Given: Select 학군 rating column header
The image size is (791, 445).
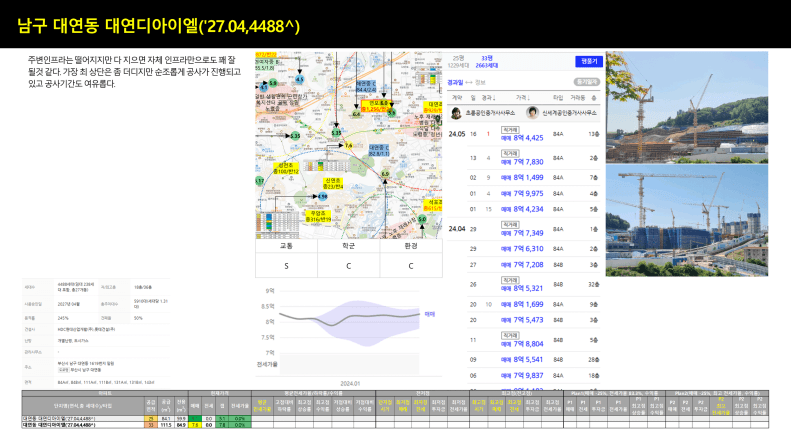Looking at the screenshot, I should click(349, 246).
